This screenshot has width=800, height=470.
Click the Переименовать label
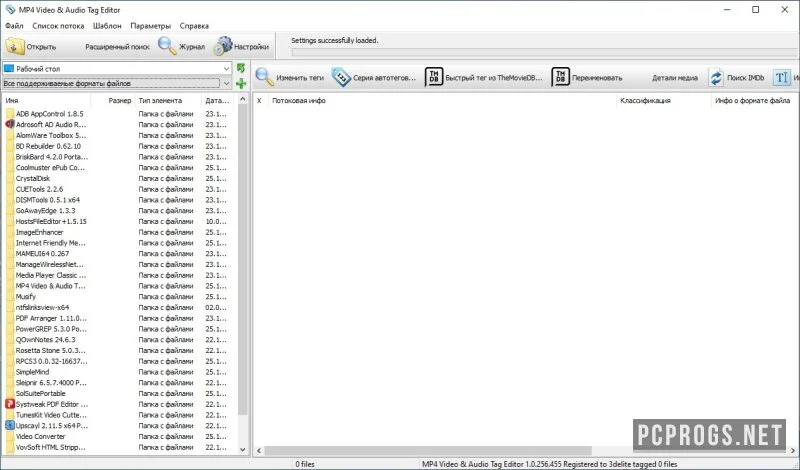click(x=597, y=78)
